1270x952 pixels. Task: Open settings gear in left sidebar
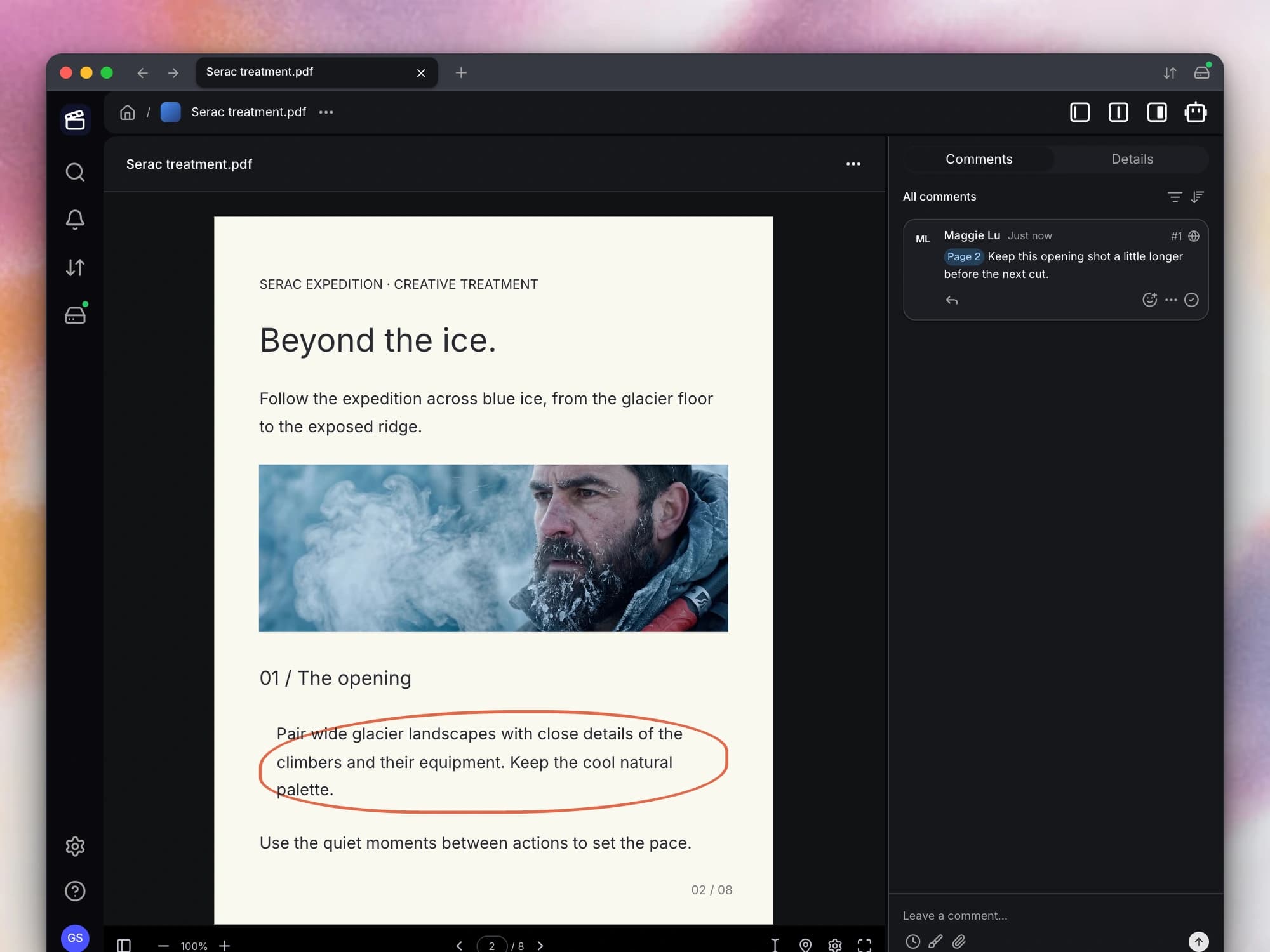(75, 846)
